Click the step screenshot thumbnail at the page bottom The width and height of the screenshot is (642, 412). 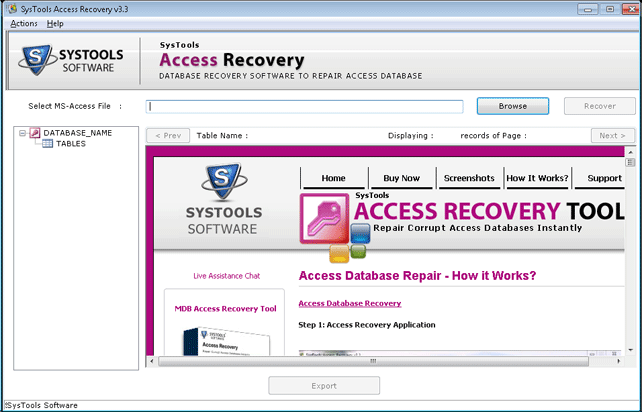point(461,353)
